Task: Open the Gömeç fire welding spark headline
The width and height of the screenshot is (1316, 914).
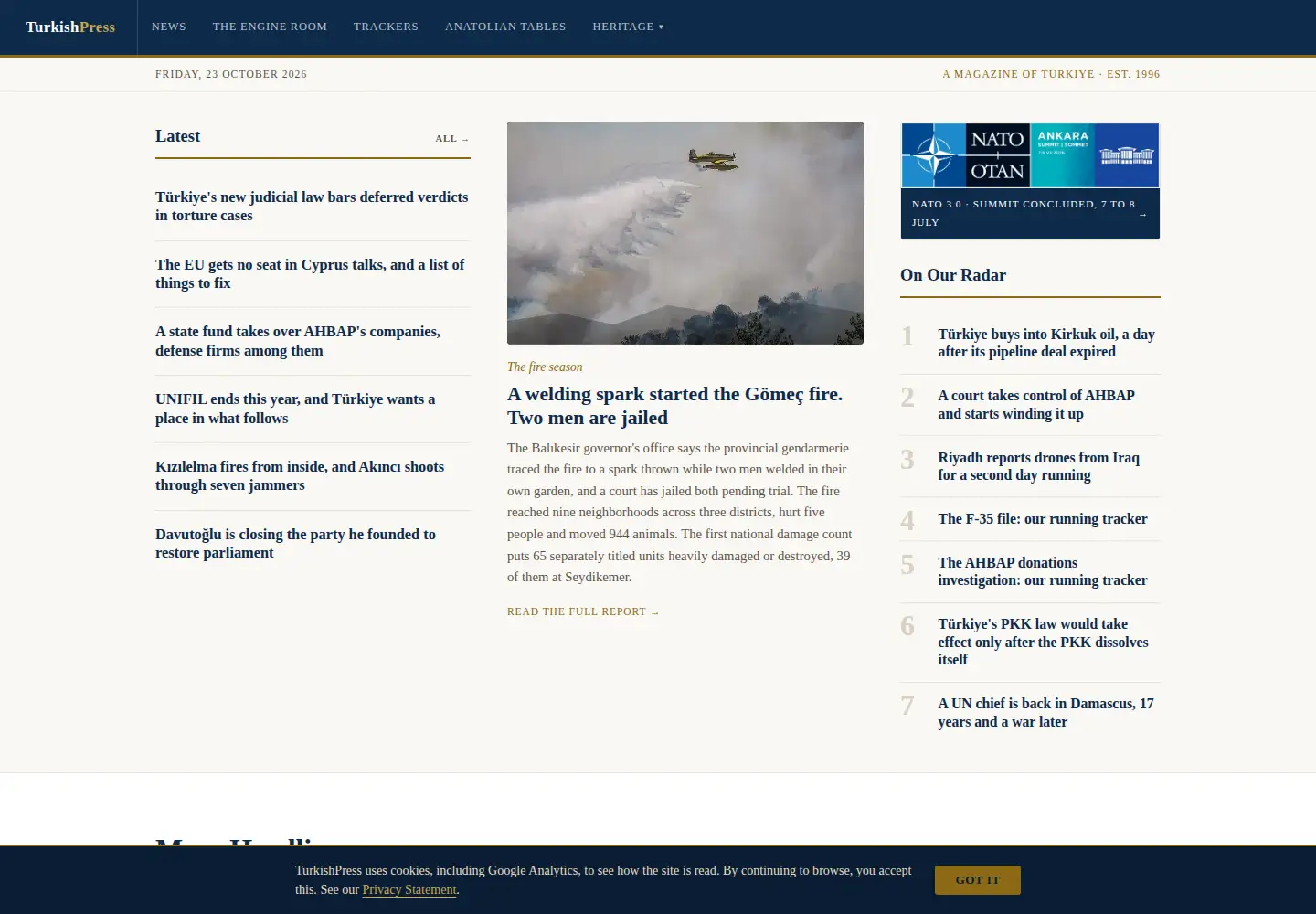Action: tap(675, 406)
